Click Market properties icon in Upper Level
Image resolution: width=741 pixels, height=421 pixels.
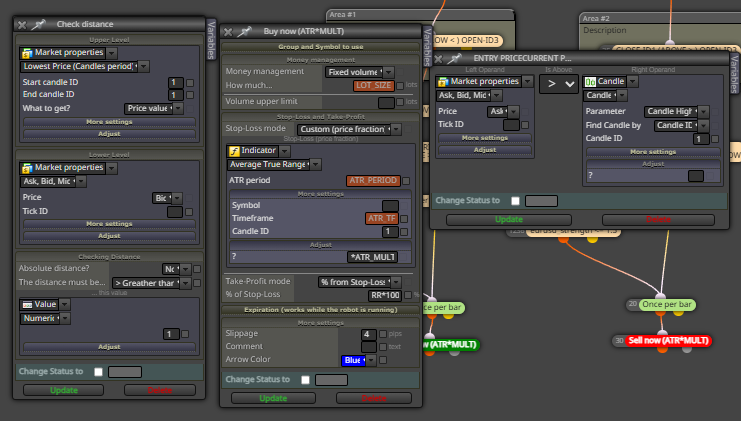click(27, 53)
